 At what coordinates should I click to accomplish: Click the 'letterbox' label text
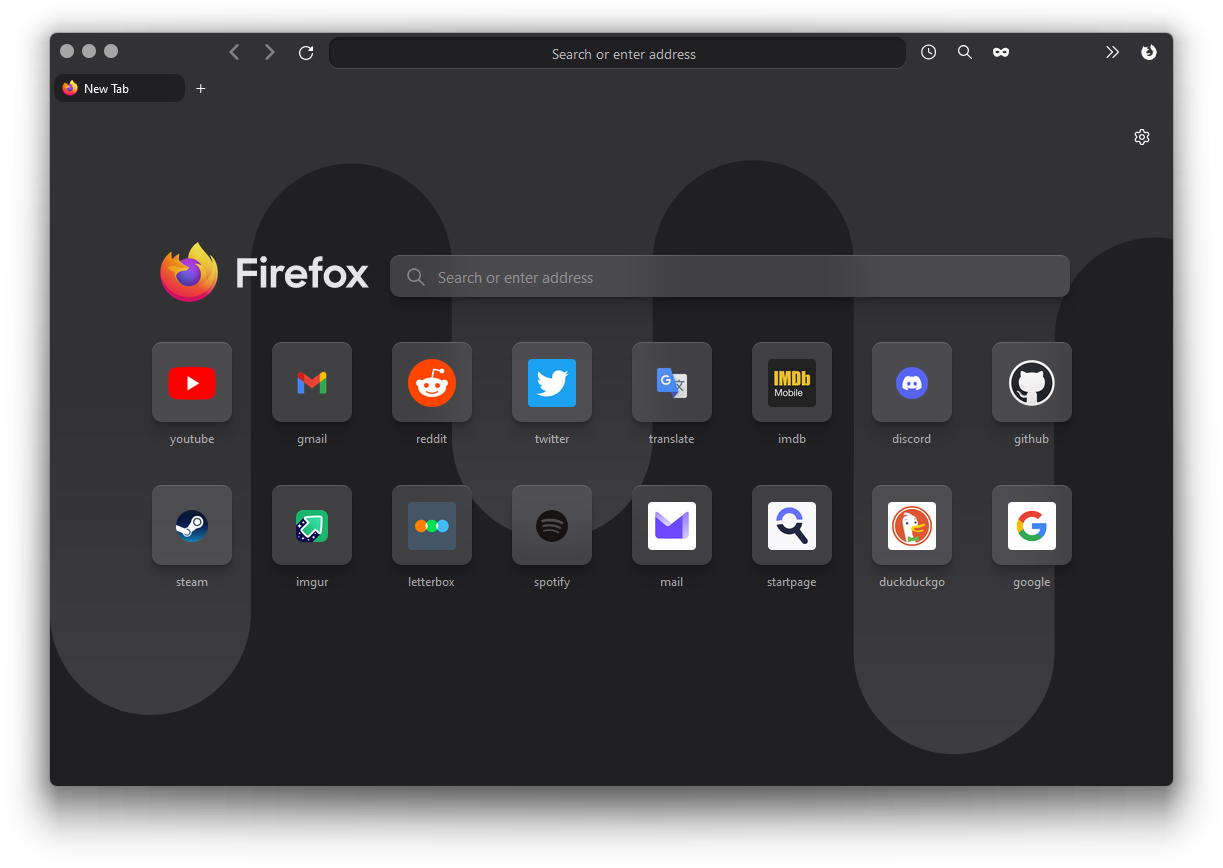click(432, 582)
